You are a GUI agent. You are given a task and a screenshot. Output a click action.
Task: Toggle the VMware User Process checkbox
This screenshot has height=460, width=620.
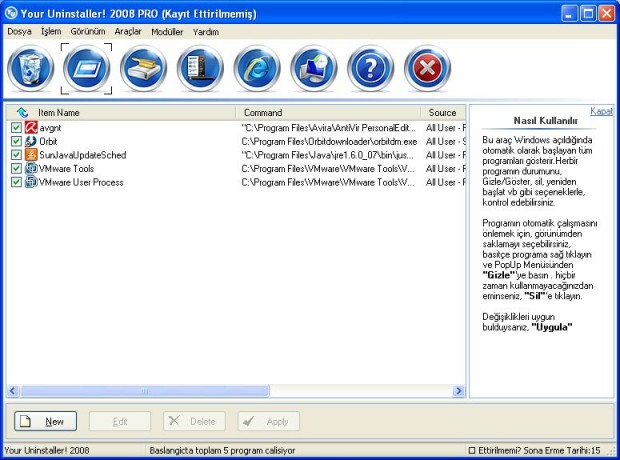[x=16, y=182]
